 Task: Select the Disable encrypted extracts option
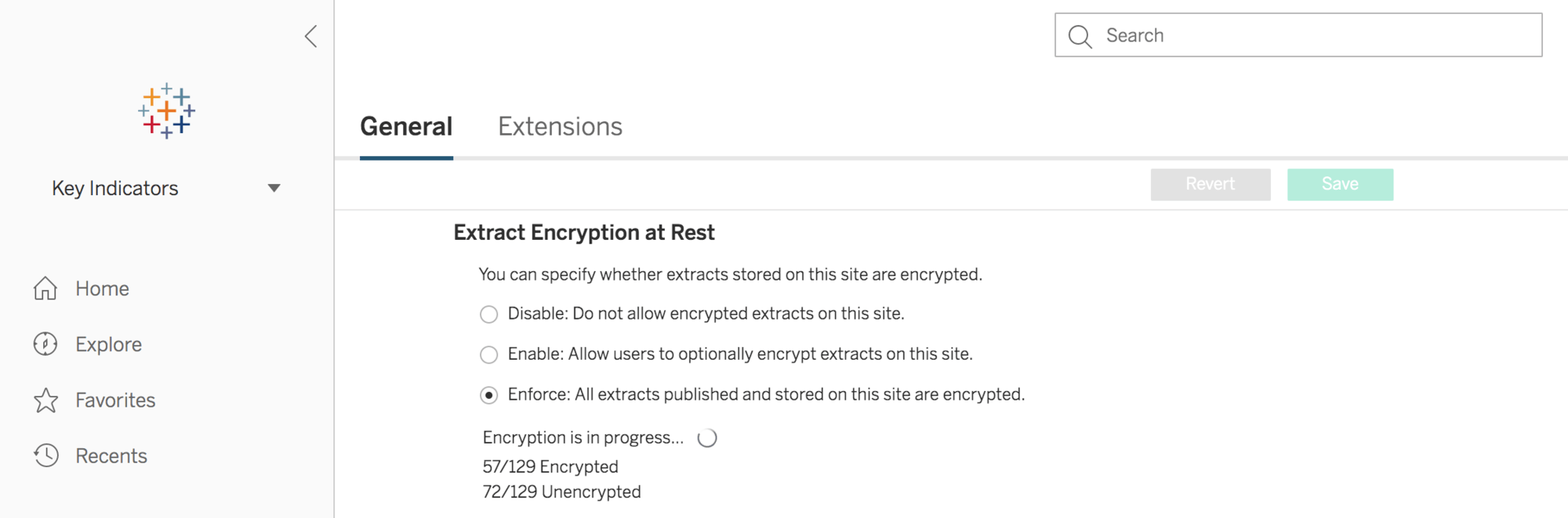pos(488,314)
